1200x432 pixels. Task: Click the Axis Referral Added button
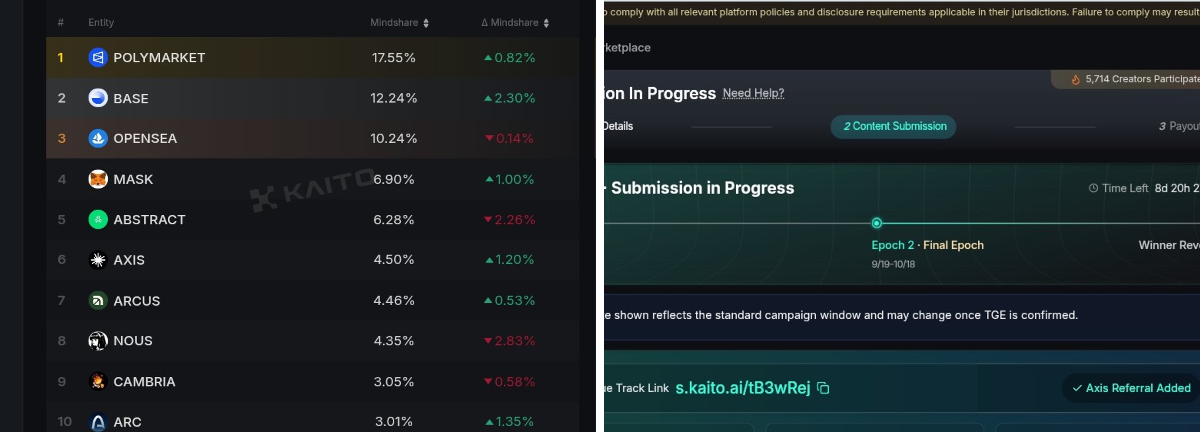pyautogui.click(x=1130, y=388)
